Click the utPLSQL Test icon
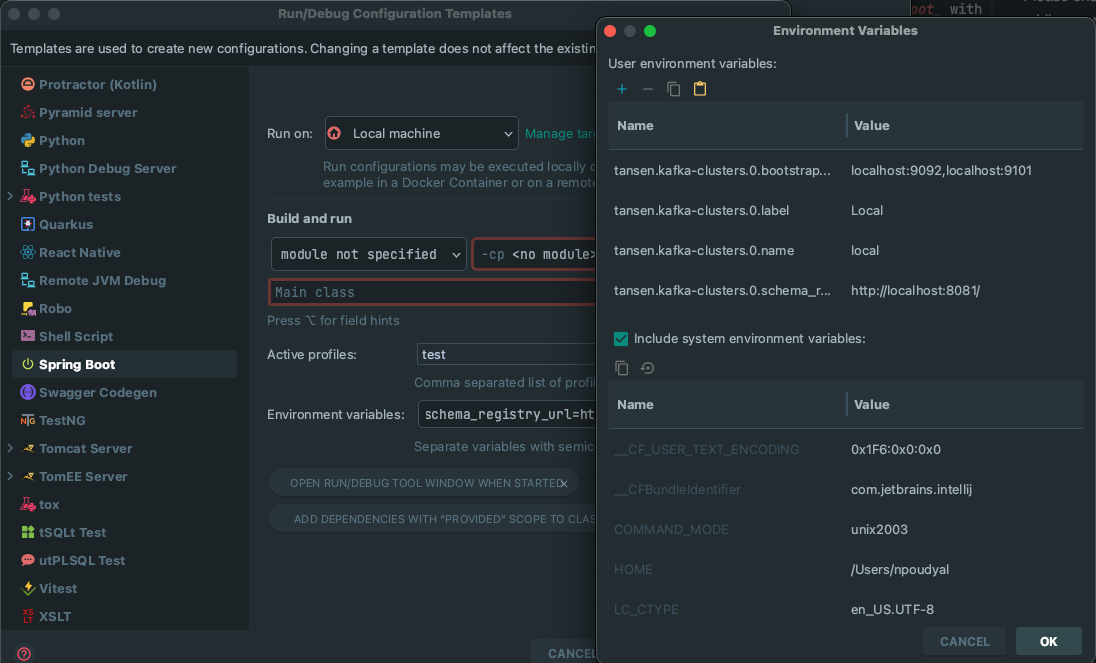 [x=27, y=560]
